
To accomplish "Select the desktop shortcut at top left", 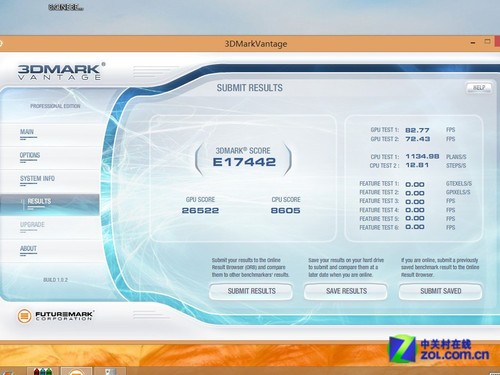I will pyautogui.click(x=66, y=7).
